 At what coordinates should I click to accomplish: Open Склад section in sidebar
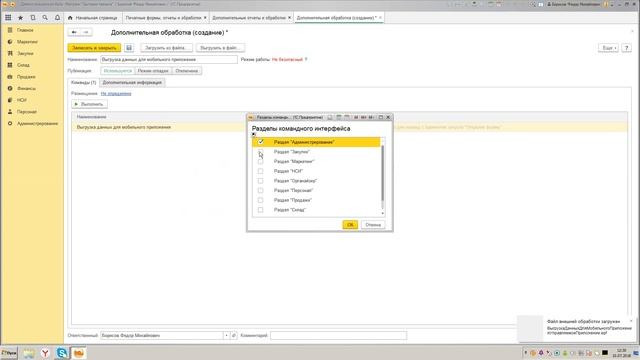pos(23,65)
